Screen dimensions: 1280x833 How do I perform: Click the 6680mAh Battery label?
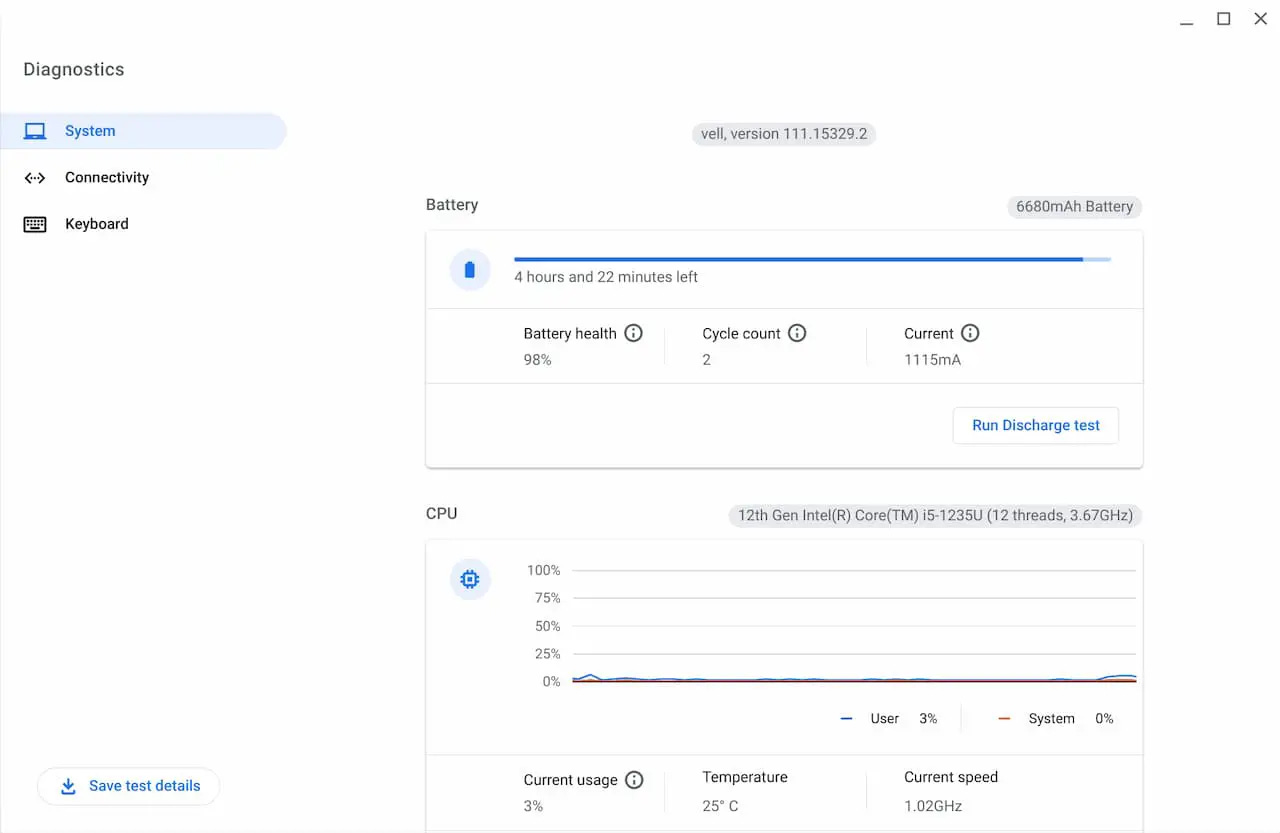point(1074,207)
